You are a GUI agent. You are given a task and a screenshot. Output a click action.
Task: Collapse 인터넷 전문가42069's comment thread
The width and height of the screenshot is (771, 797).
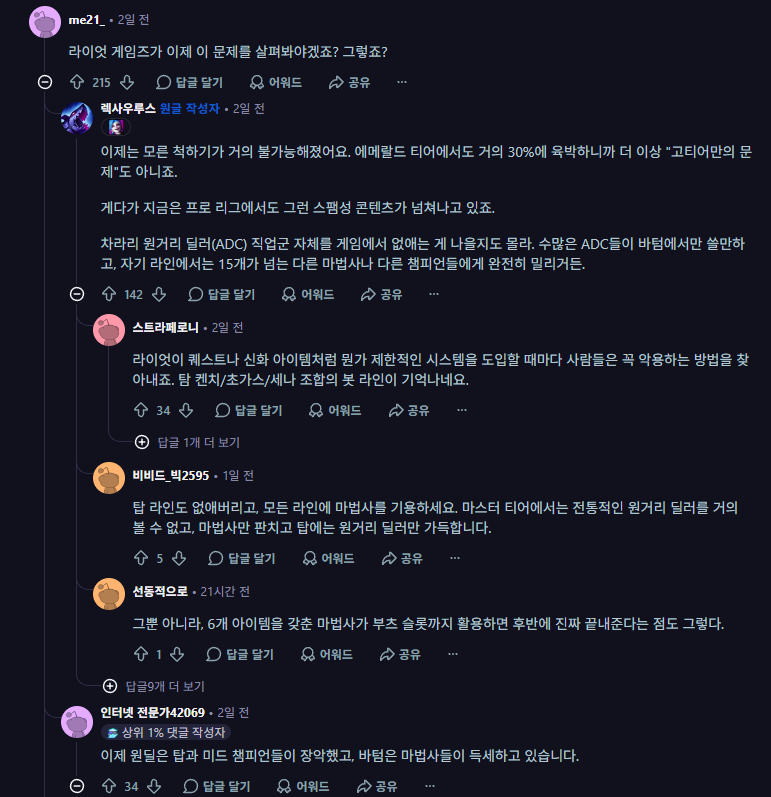(77, 786)
